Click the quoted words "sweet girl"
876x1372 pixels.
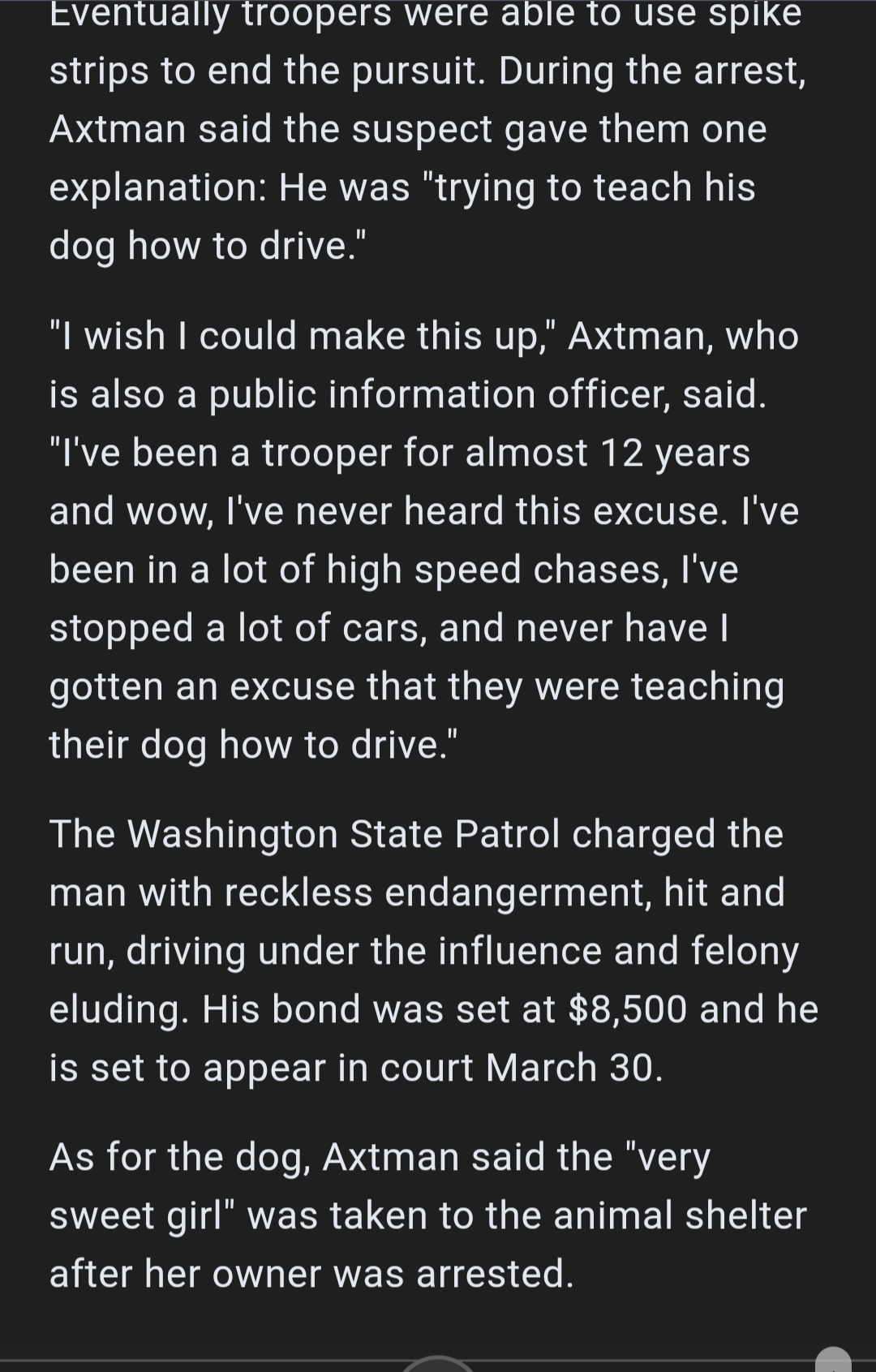(141, 1215)
